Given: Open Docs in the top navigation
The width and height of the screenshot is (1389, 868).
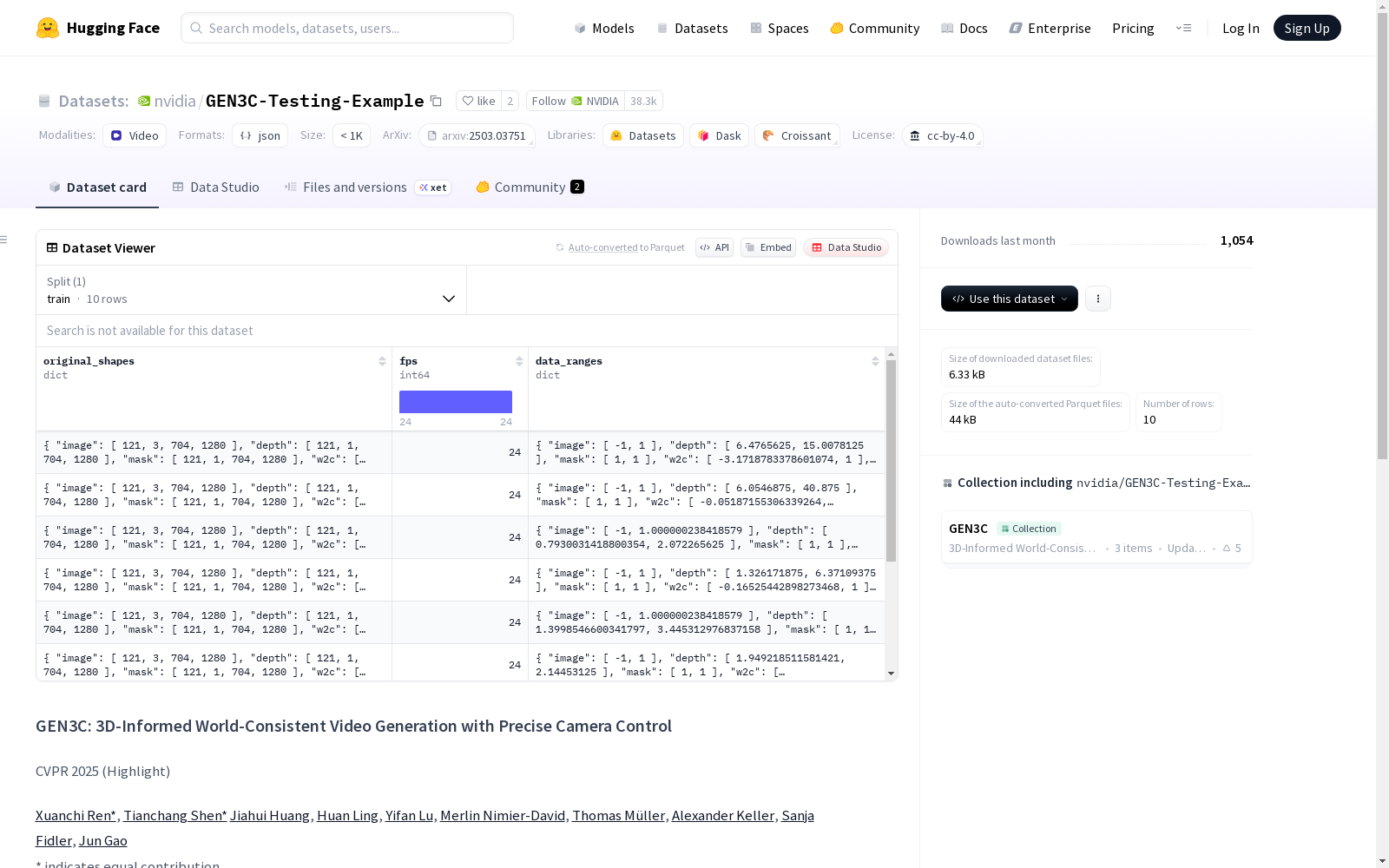Looking at the screenshot, I should click(x=964, y=28).
